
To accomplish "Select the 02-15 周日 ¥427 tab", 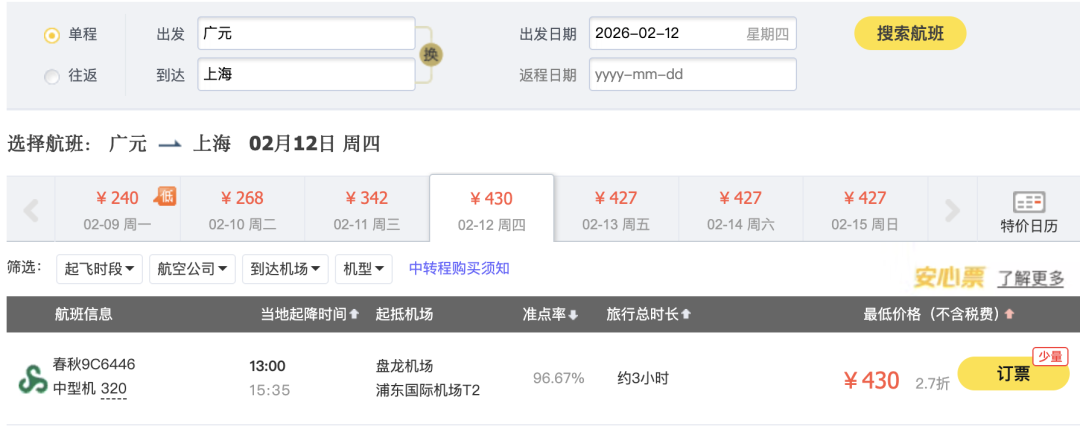I will point(865,210).
